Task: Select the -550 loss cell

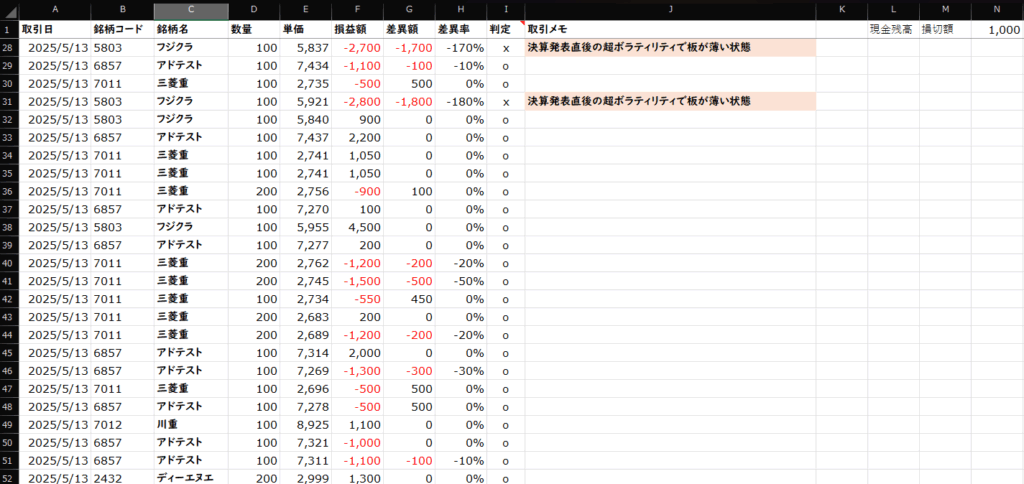Action: [357, 299]
